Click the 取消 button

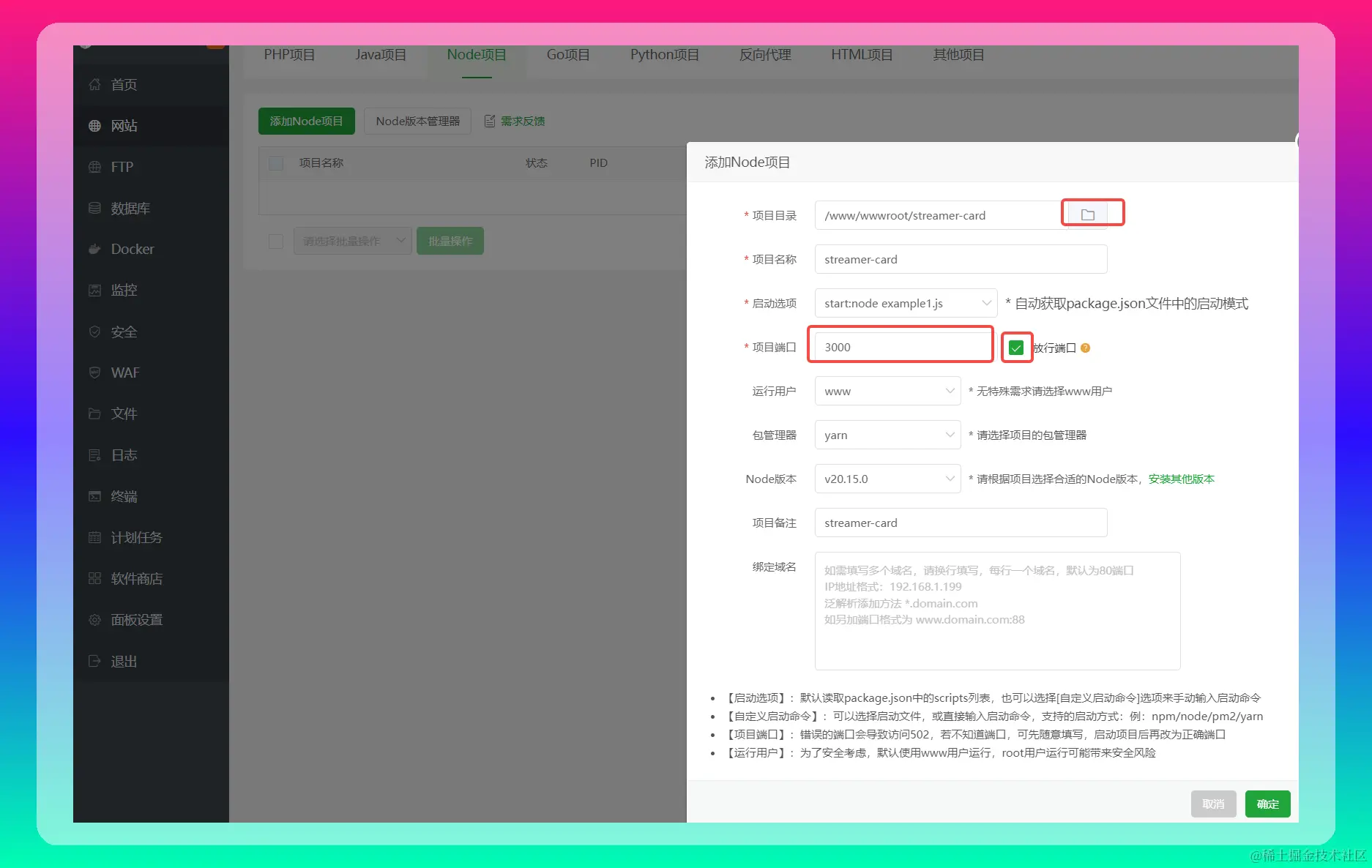tap(1213, 804)
